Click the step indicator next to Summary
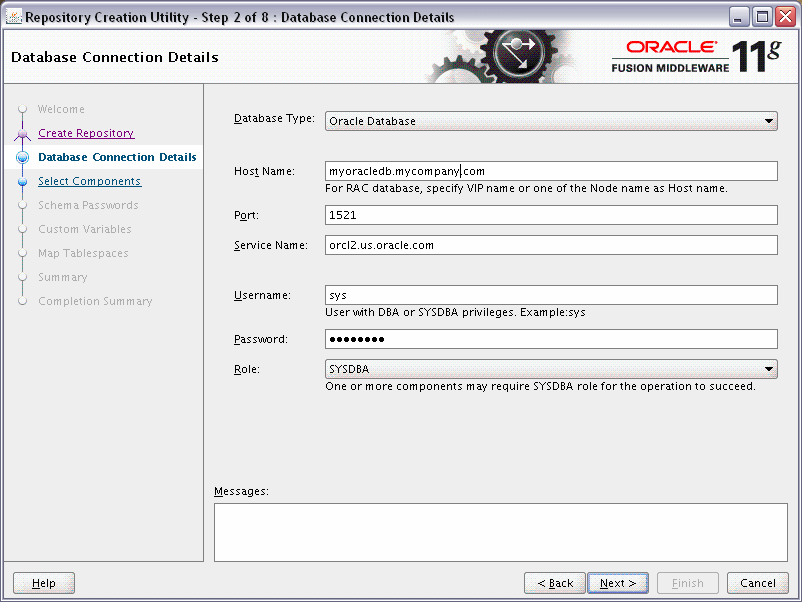This screenshot has height=602, width=802. tap(23, 277)
